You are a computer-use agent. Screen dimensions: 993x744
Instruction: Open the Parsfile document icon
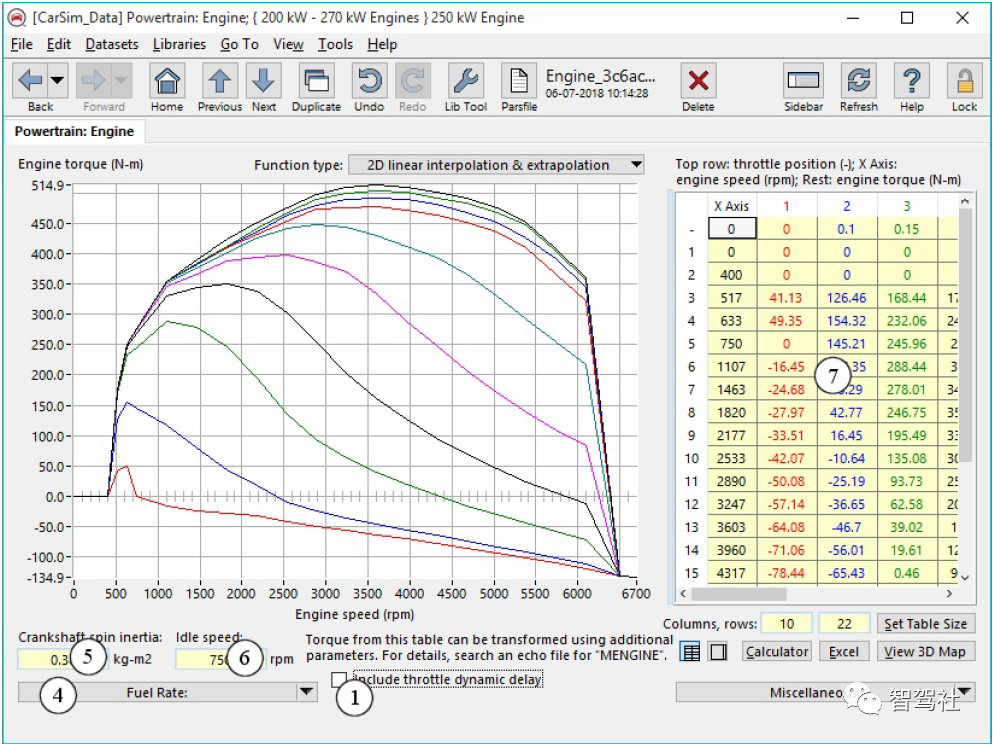[x=519, y=81]
